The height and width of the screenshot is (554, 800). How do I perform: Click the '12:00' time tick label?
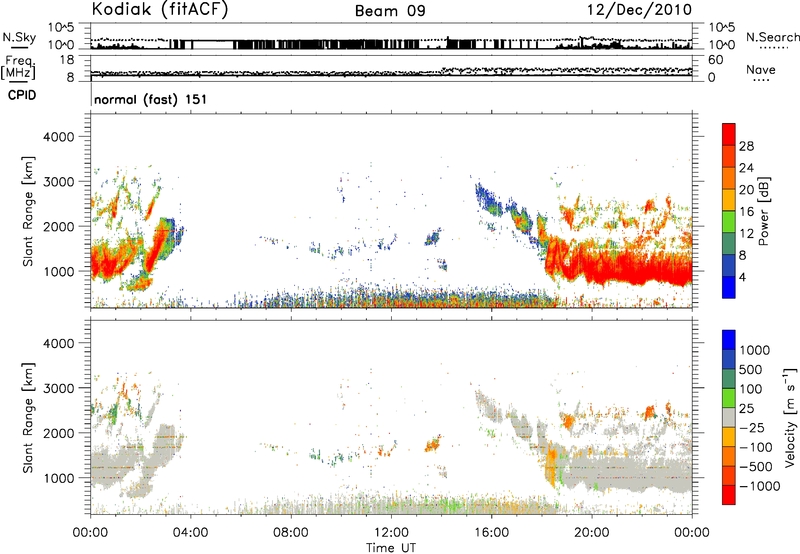point(391,533)
